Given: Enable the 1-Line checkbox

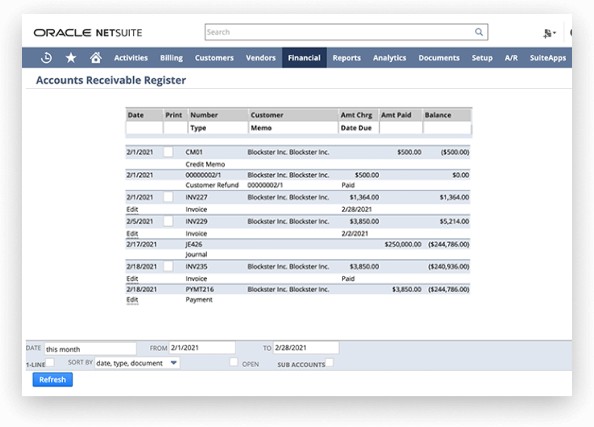Looking at the screenshot, I should [50, 363].
